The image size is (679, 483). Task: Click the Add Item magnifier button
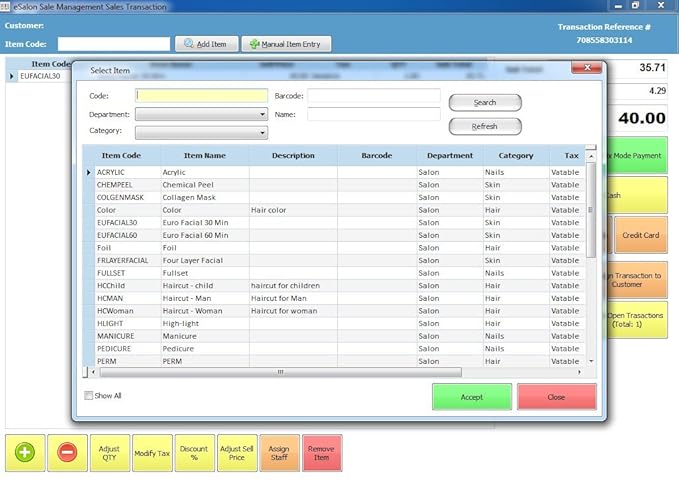click(205, 44)
